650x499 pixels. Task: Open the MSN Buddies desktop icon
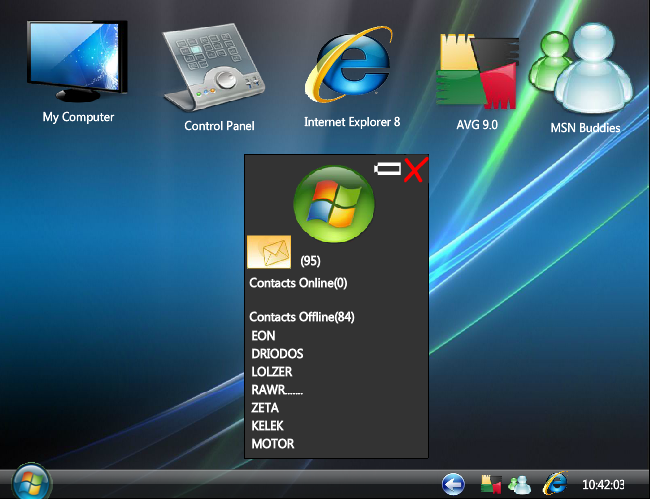click(581, 68)
